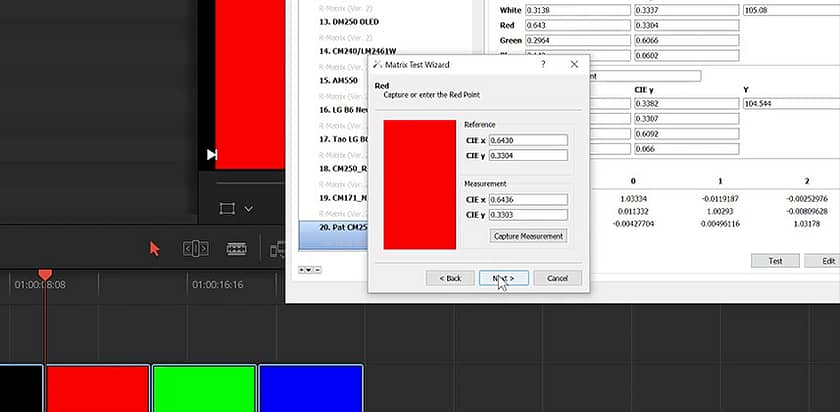Click the Next > button in wizard

(x=504, y=278)
